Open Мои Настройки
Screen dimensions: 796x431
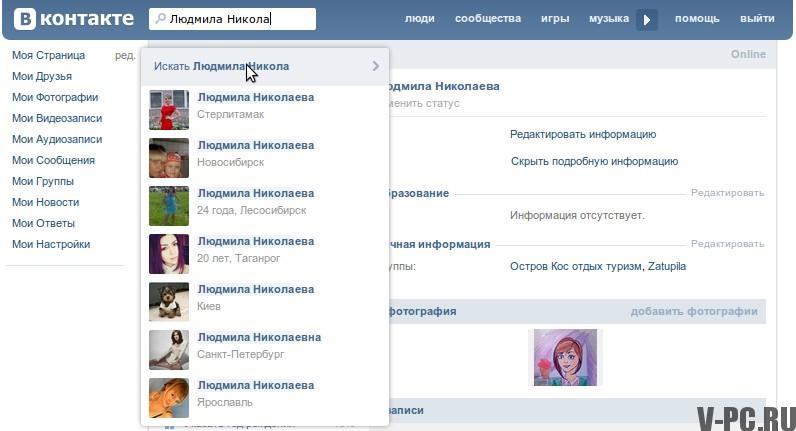click(x=51, y=244)
